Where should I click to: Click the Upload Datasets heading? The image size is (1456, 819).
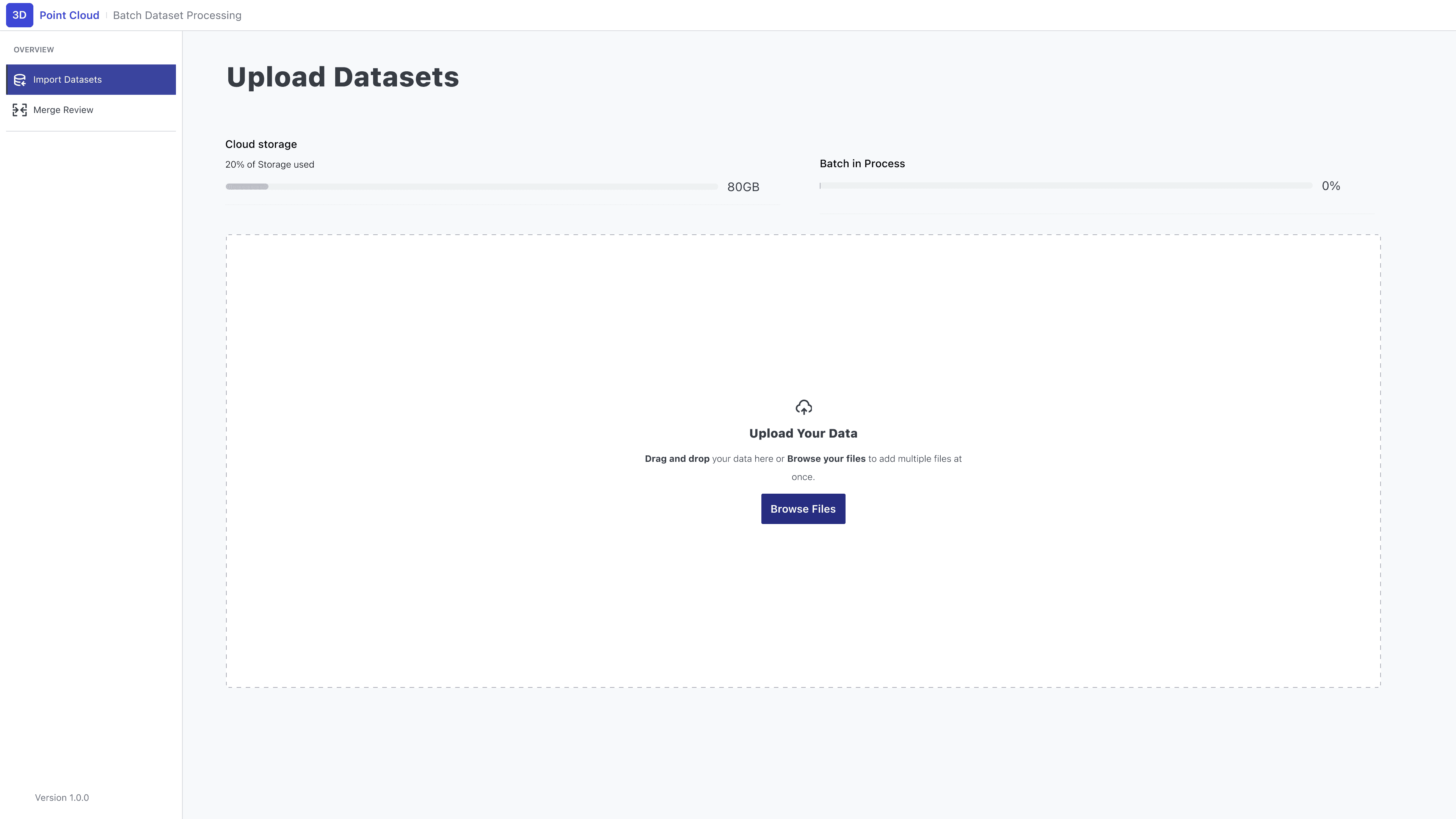(342, 77)
